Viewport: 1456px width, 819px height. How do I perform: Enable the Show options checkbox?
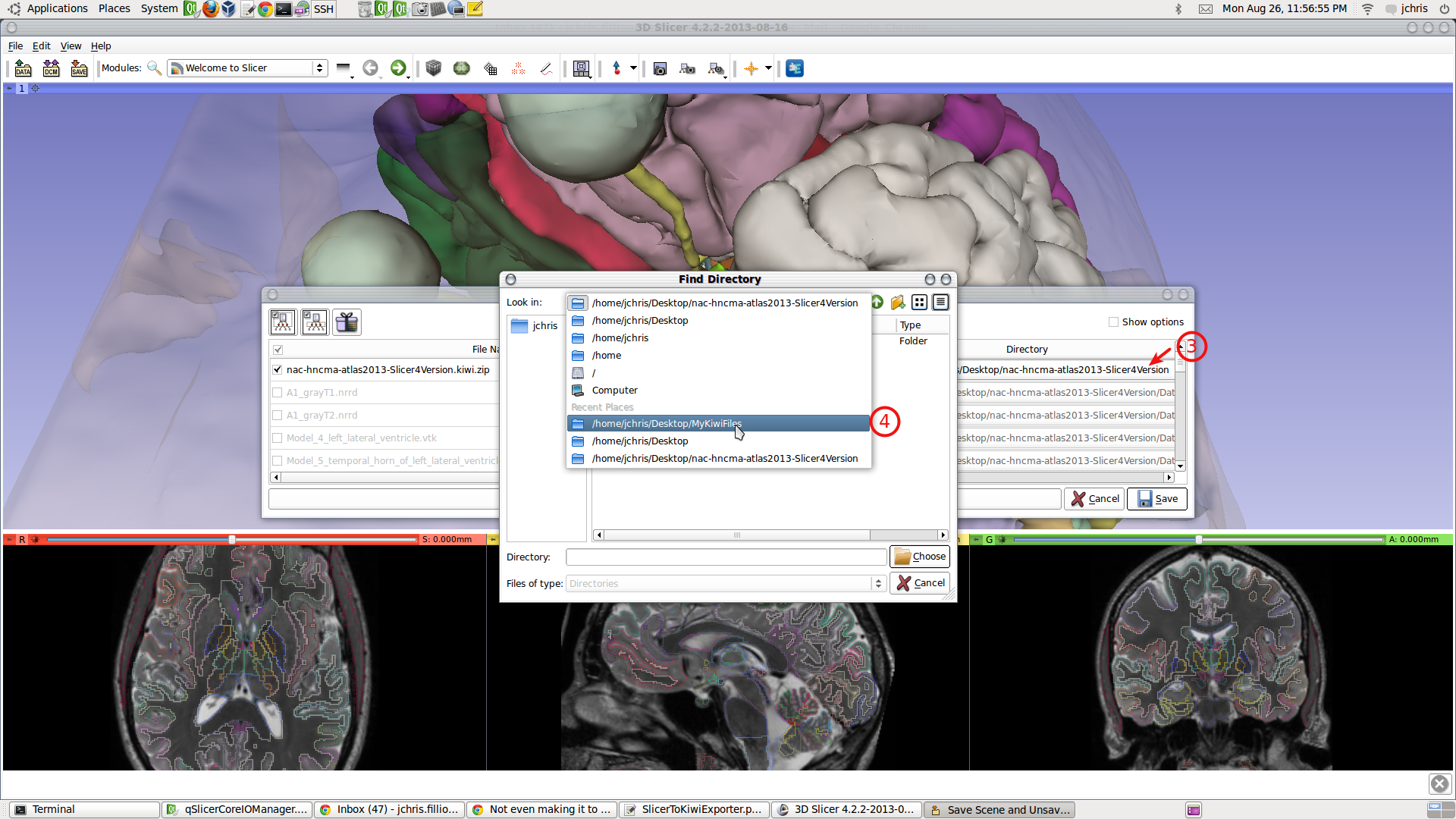coord(1113,322)
